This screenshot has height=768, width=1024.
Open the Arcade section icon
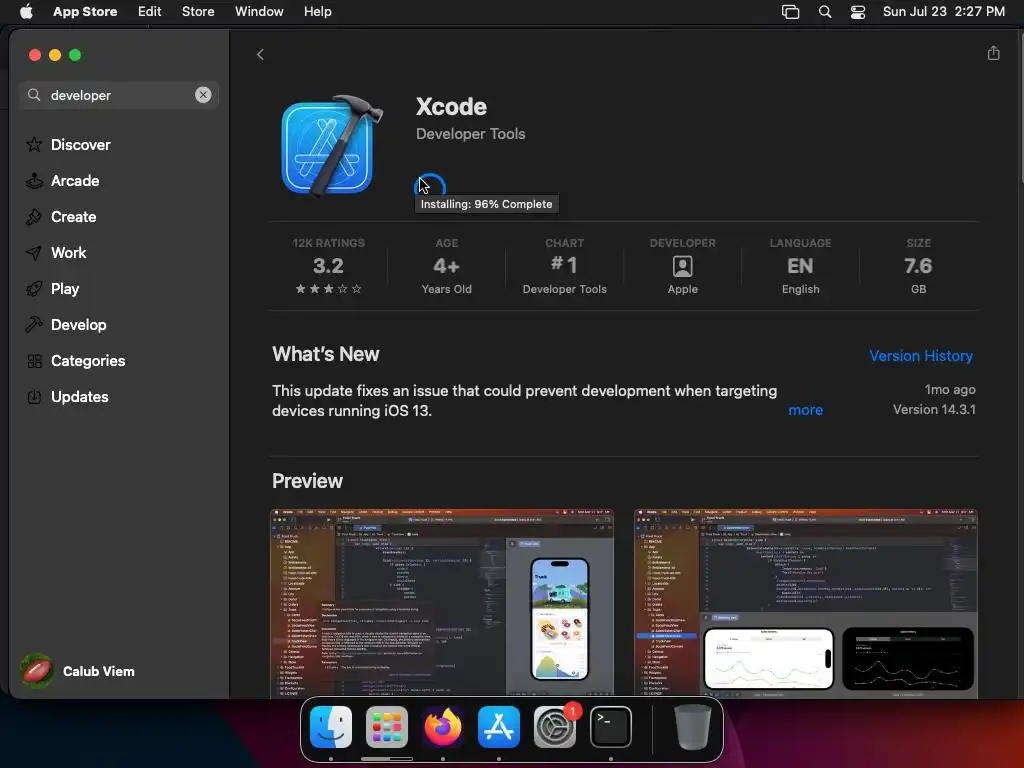tap(34, 181)
